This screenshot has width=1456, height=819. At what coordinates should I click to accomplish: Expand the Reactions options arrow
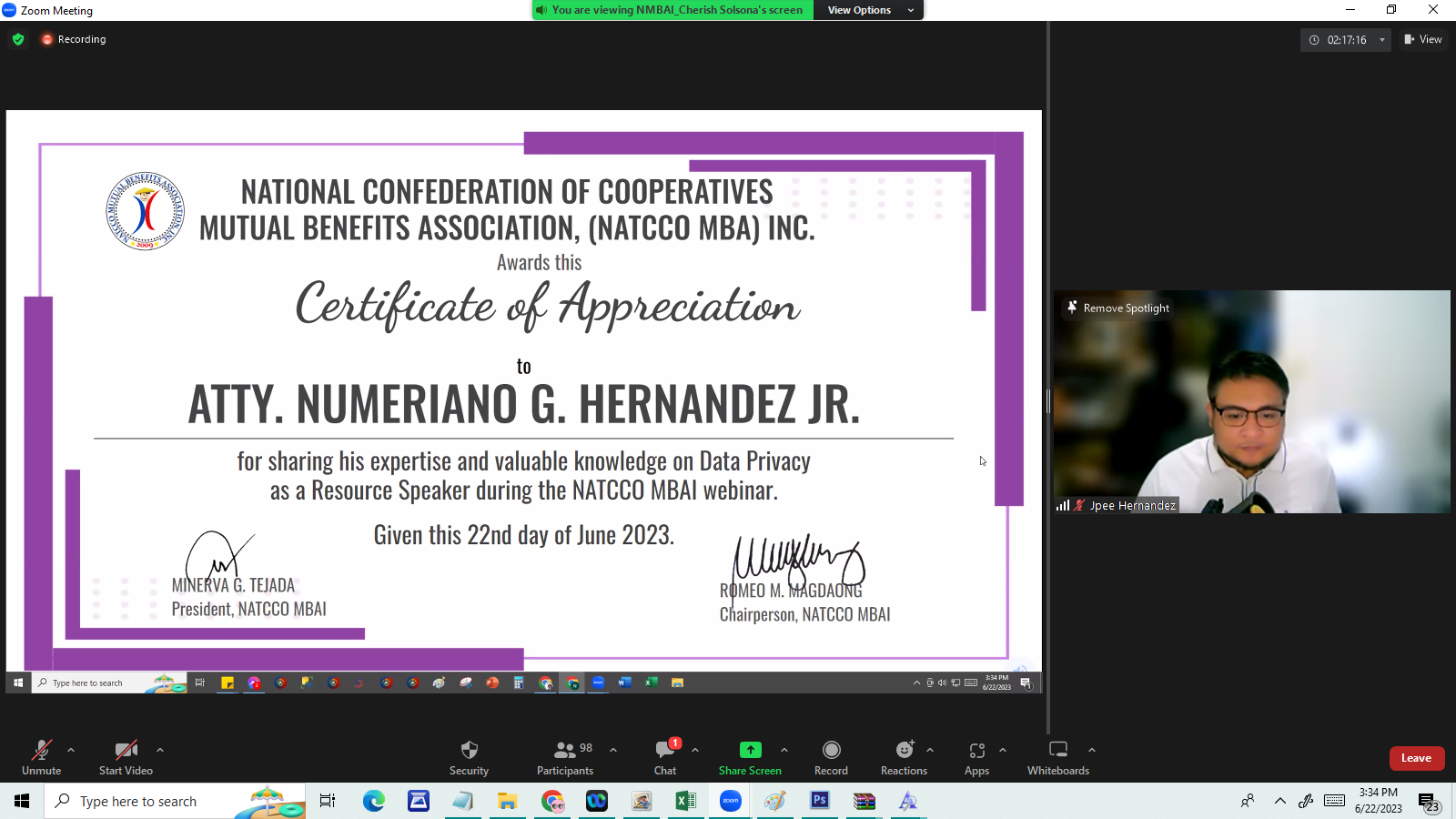(x=930, y=750)
